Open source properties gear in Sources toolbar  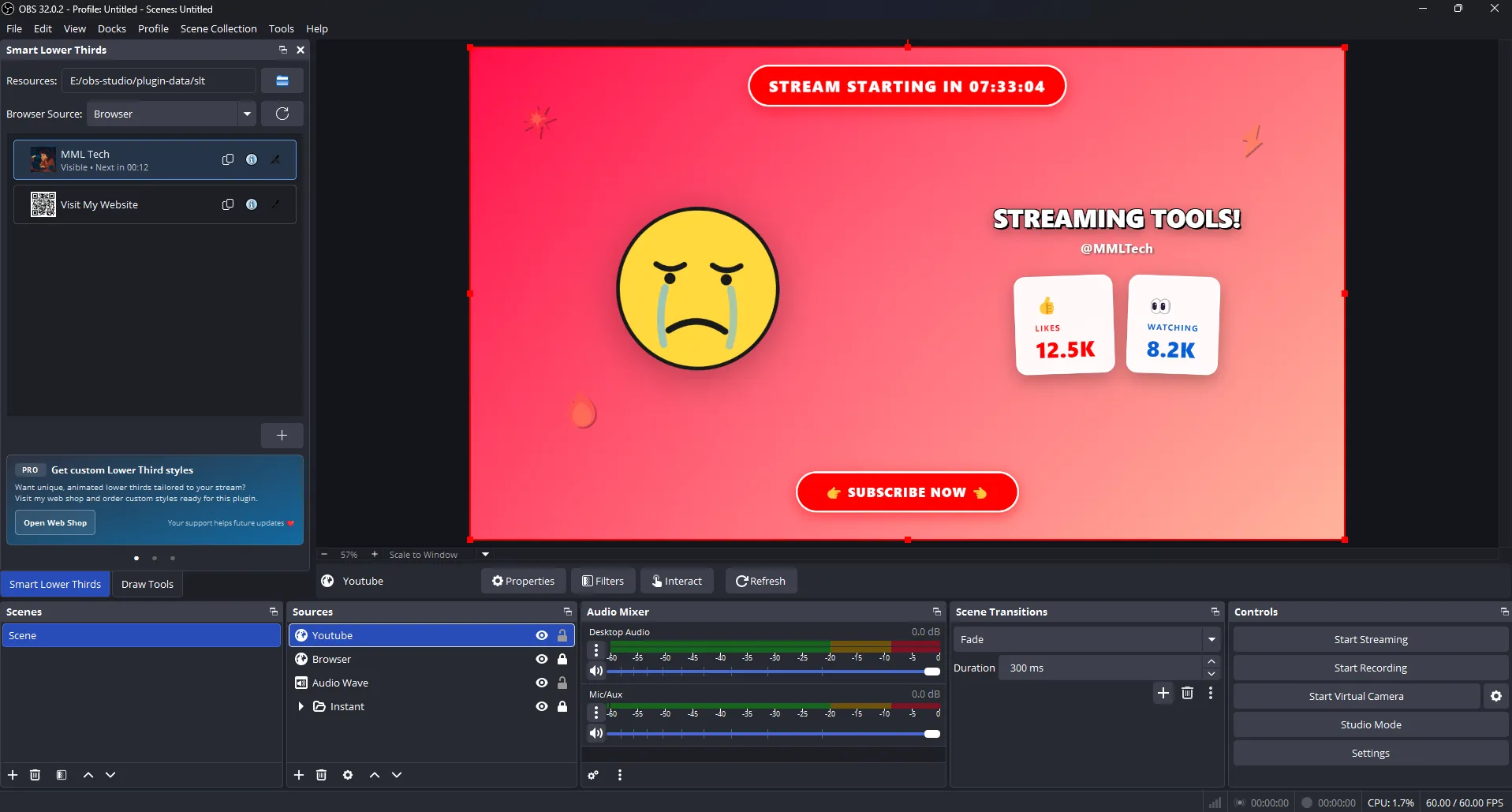pos(347,775)
